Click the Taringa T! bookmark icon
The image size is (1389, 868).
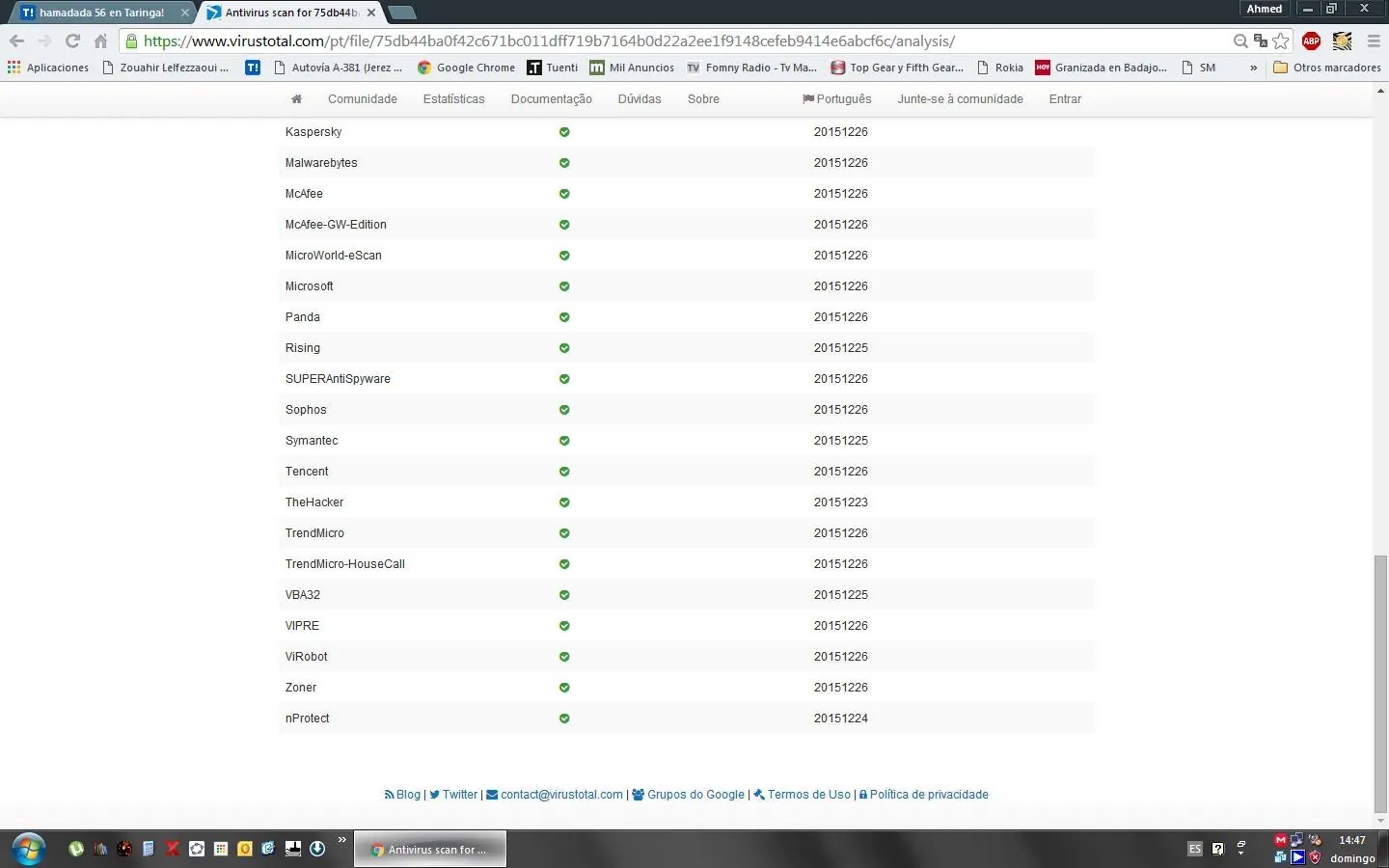tap(253, 68)
